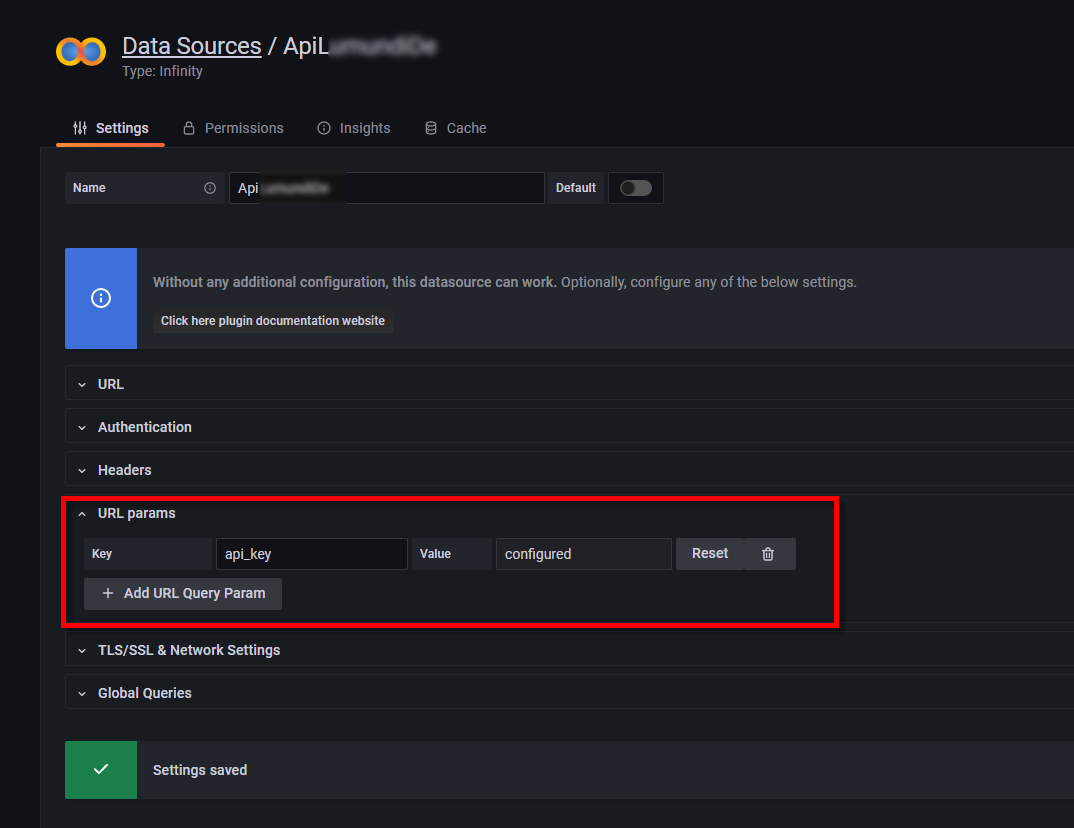1074x828 pixels.
Task: Click the blue info icon in the banner
Action: [101, 298]
